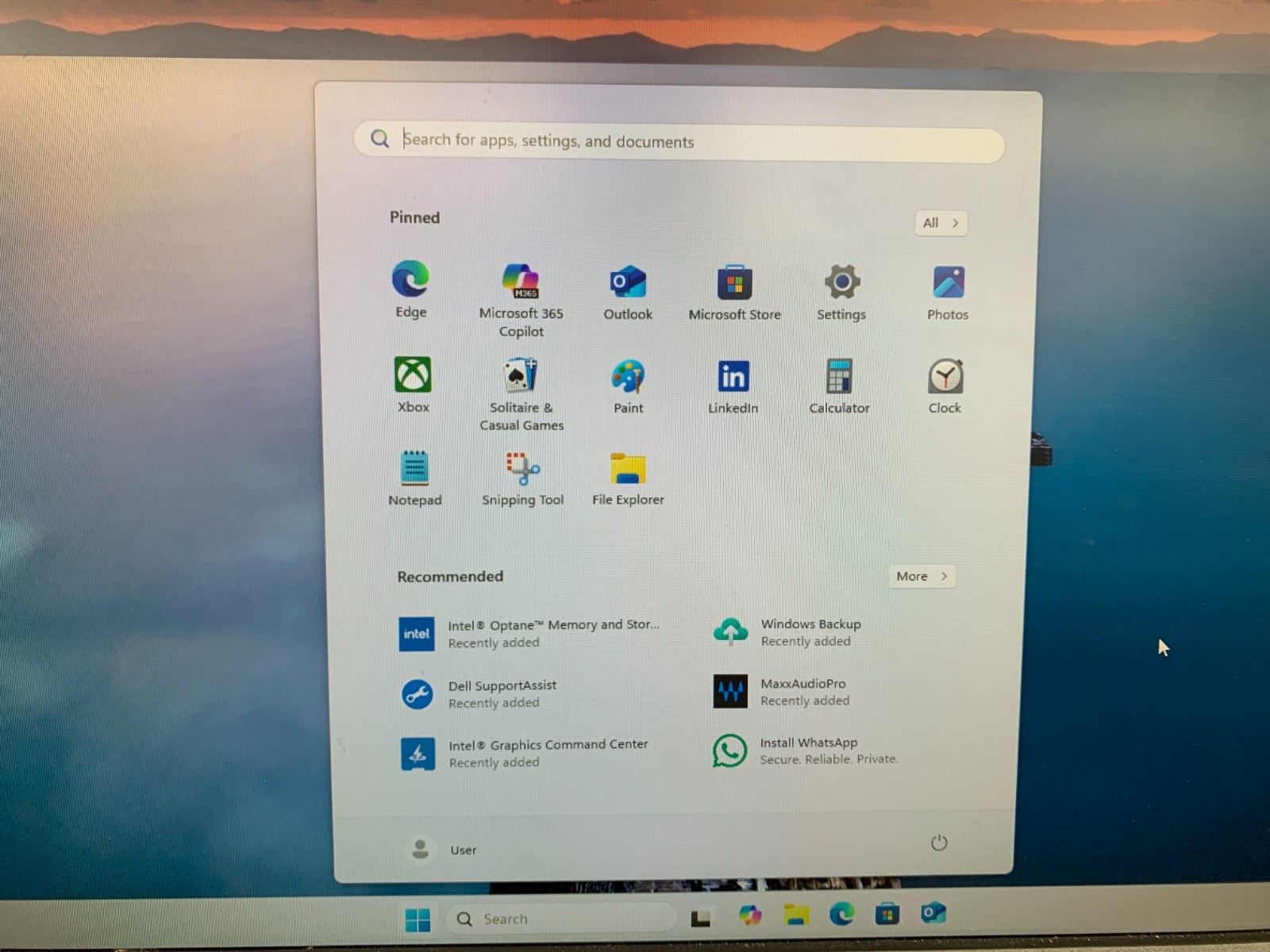Launch Edge from the taskbar
Image resolution: width=1270 pixels, height=952 pixels.
tap(842, 915)
